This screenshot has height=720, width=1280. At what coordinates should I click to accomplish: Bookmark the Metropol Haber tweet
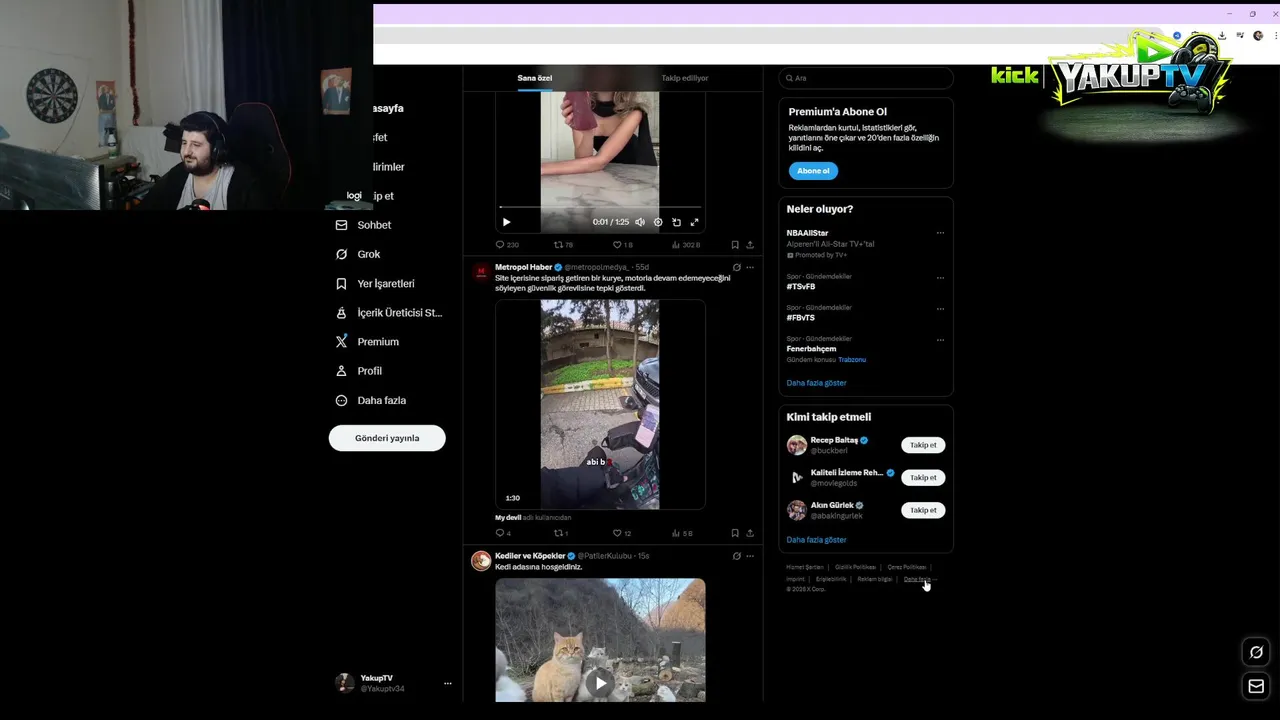[735, 533]
